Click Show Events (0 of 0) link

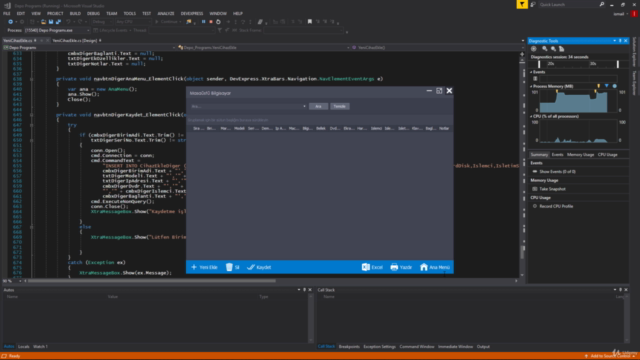557,172
